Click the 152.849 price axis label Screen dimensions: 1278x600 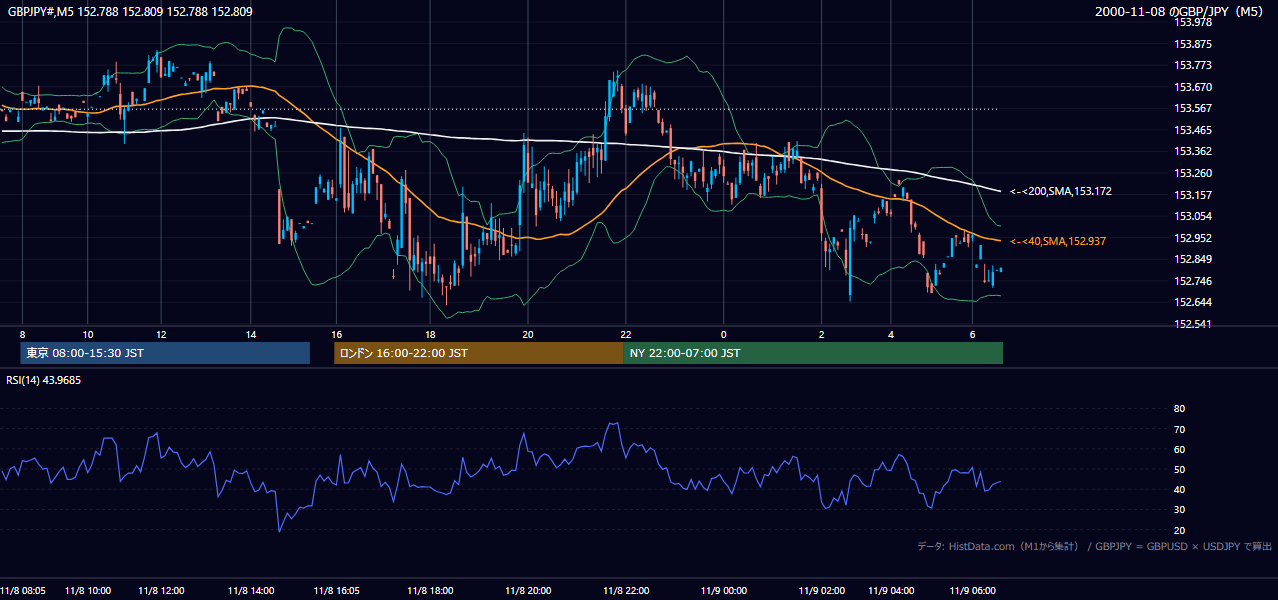(x=1193, y=259)
